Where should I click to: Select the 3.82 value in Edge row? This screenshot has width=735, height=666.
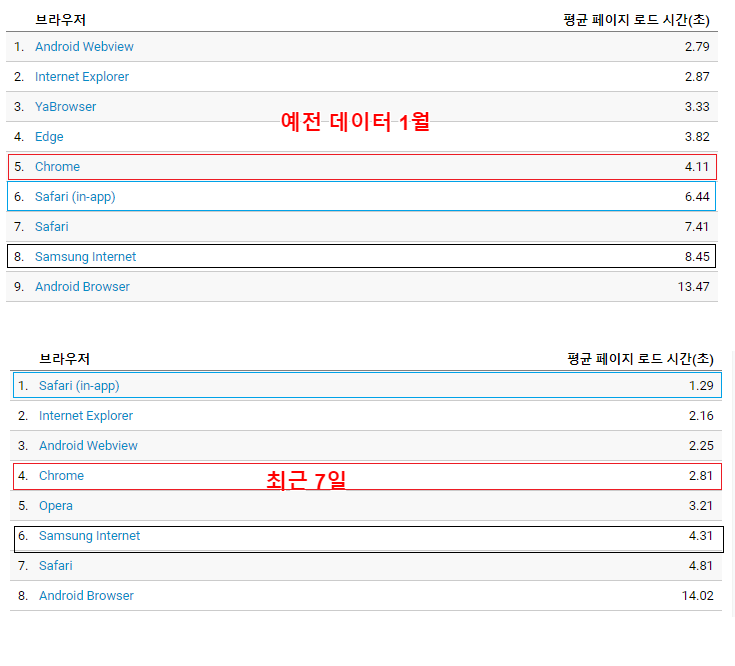[697, 137]
